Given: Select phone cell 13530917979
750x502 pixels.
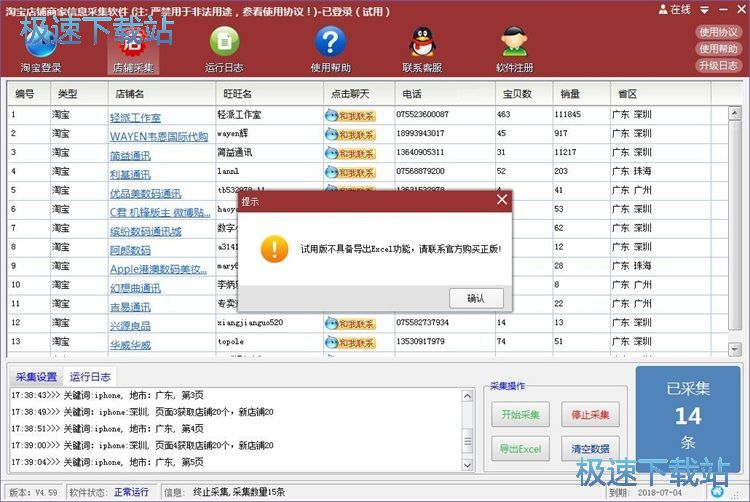Looking at the screenshot, I should 420,341.
